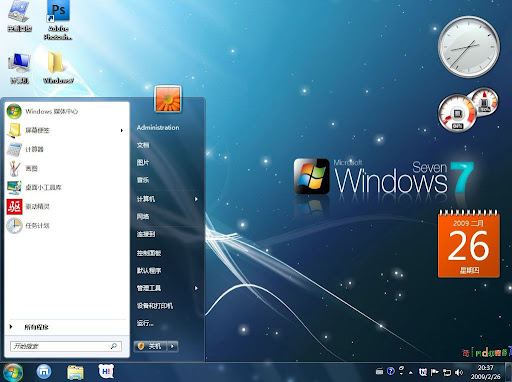512x382 pixels.
Task: Open Pictures (图片) in the Start menu
Action: tap(143, 162)
